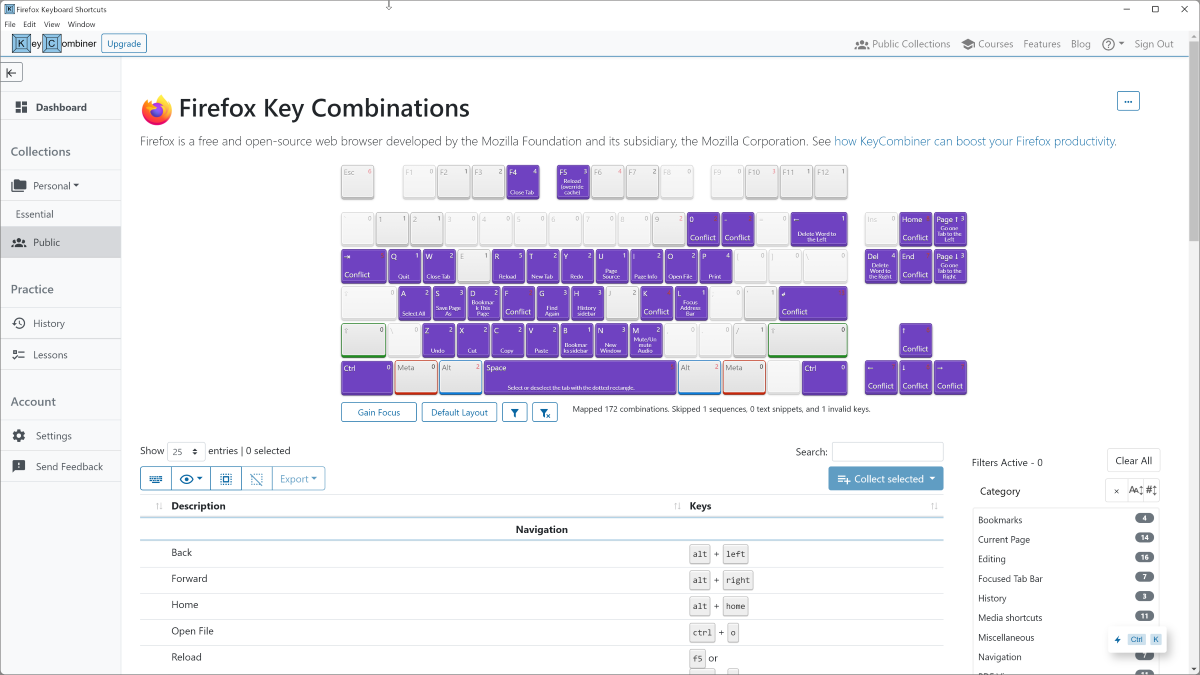Filter by Editing category

click(1066, 559)
